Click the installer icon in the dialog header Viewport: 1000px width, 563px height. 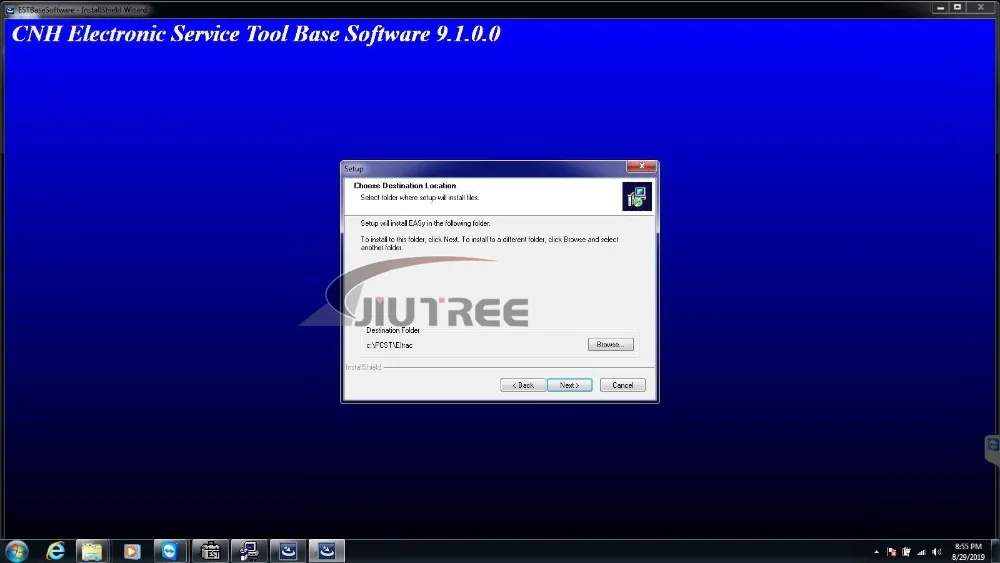point(636,196)
